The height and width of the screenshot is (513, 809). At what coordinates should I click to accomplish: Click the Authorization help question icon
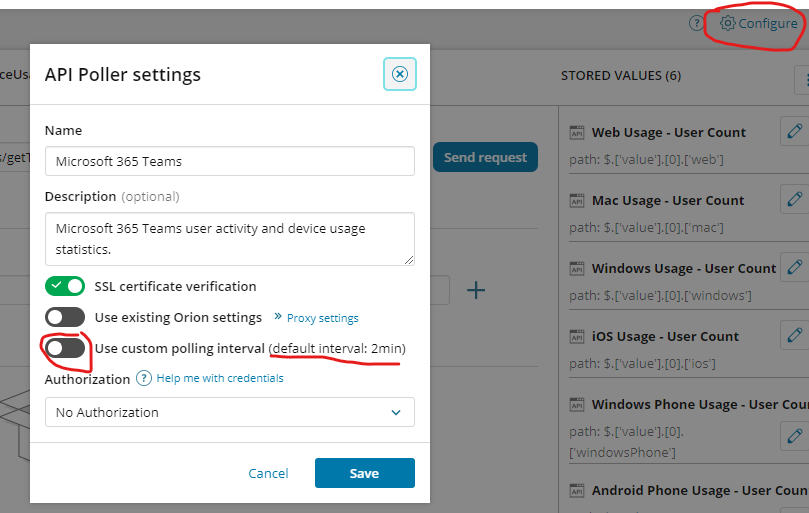pos(144,379)
